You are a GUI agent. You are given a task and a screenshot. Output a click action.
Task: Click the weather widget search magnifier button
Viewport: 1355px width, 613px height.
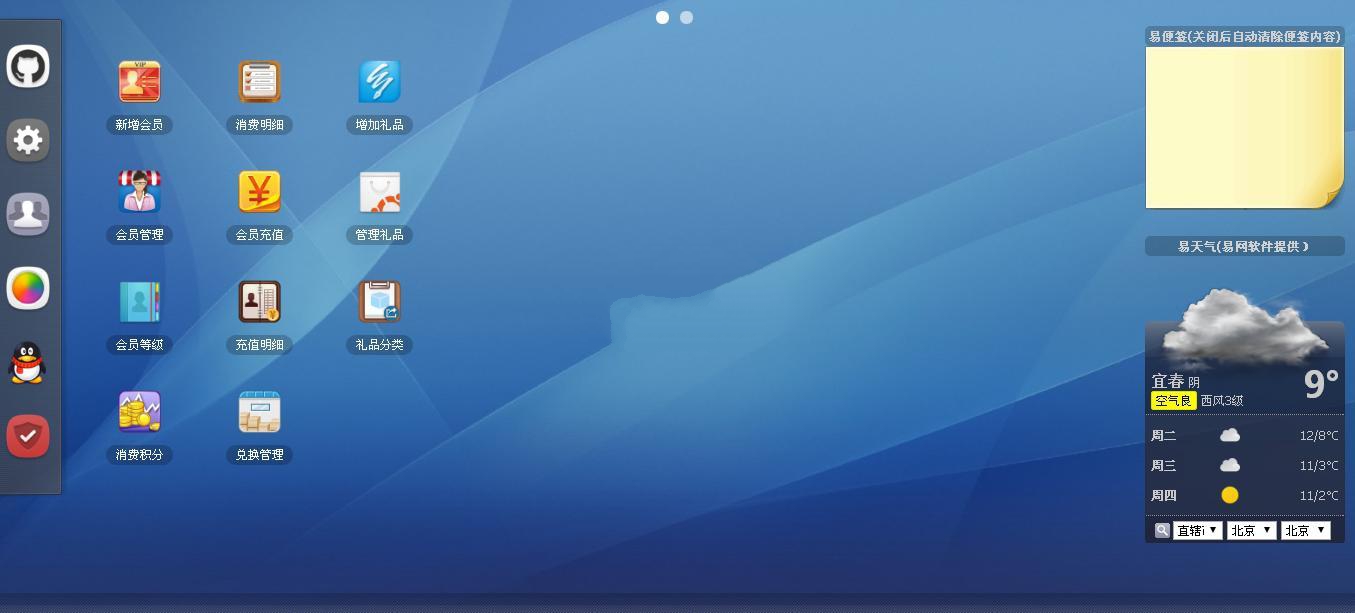(x=1161, y=530)
